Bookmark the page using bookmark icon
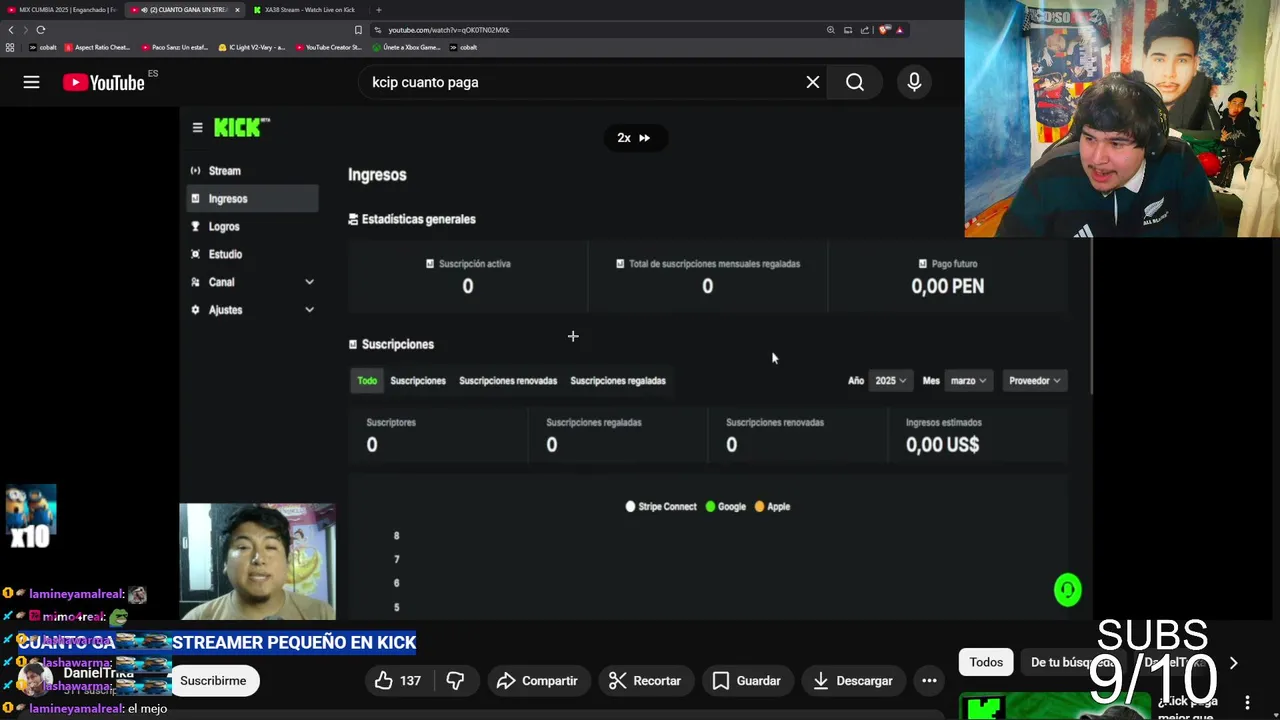The height and width of the screenshot is (720, 1280). (x=358, y=30)
